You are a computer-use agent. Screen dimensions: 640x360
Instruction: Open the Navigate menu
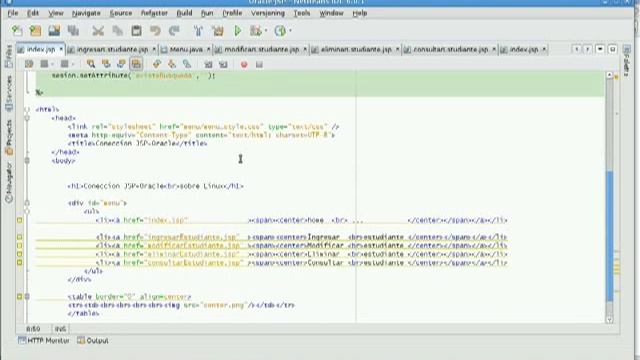click(86, 13)
